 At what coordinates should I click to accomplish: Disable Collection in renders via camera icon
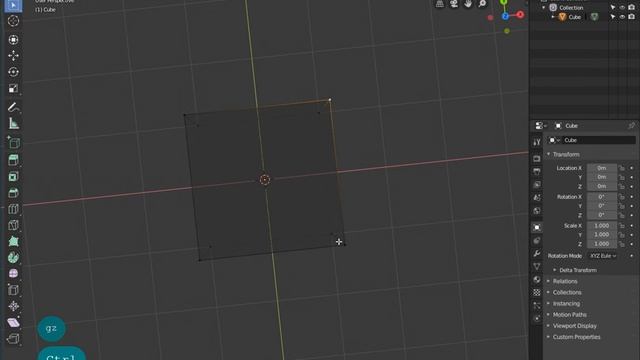pos(631,7)
